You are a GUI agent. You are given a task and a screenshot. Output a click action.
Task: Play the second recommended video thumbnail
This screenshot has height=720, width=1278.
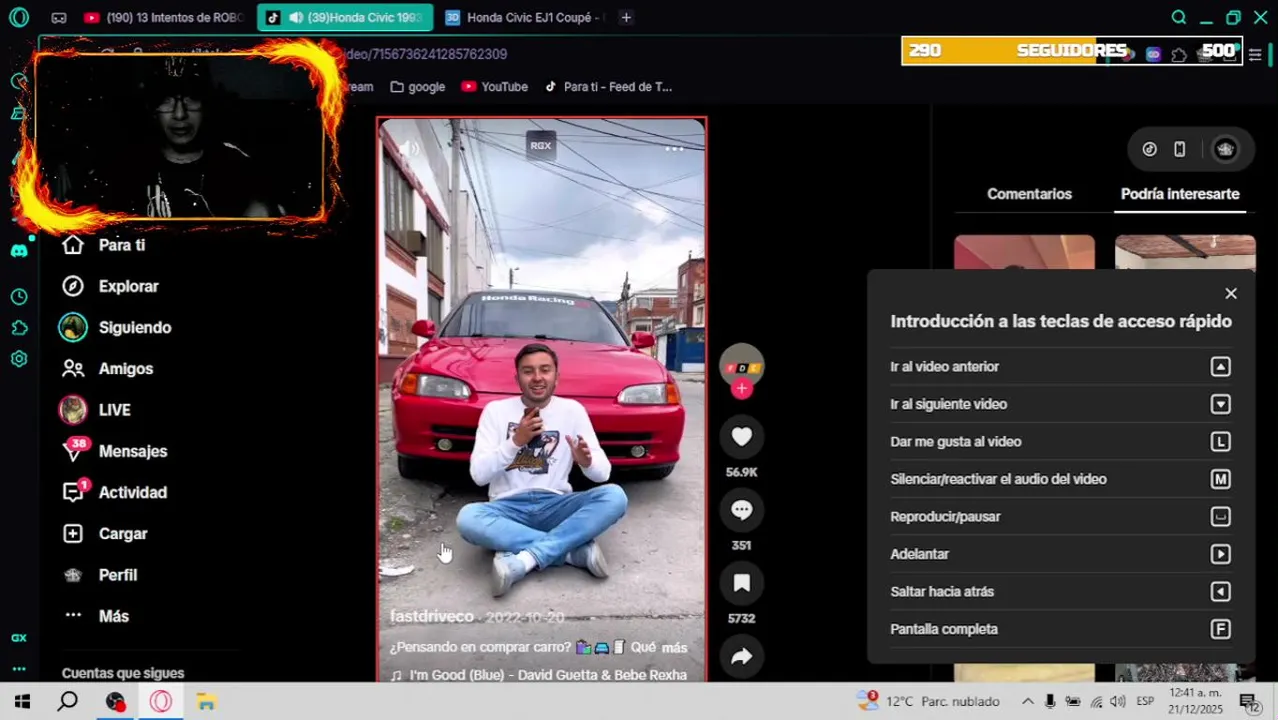click(x=1185, y=252)
